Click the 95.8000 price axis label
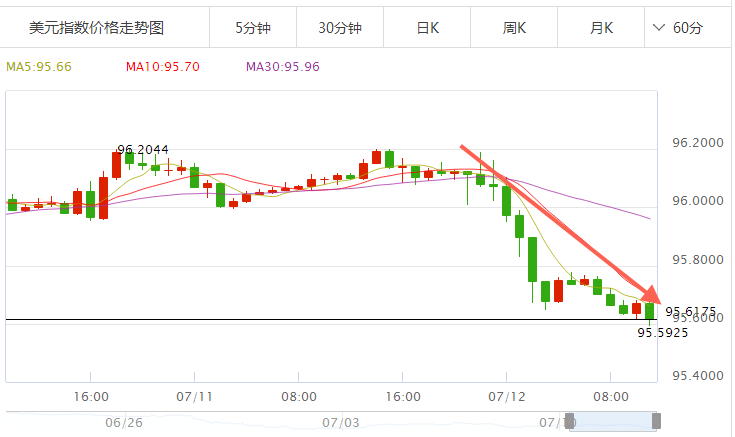This screenshot has width=735, height=437. [698, 259]
